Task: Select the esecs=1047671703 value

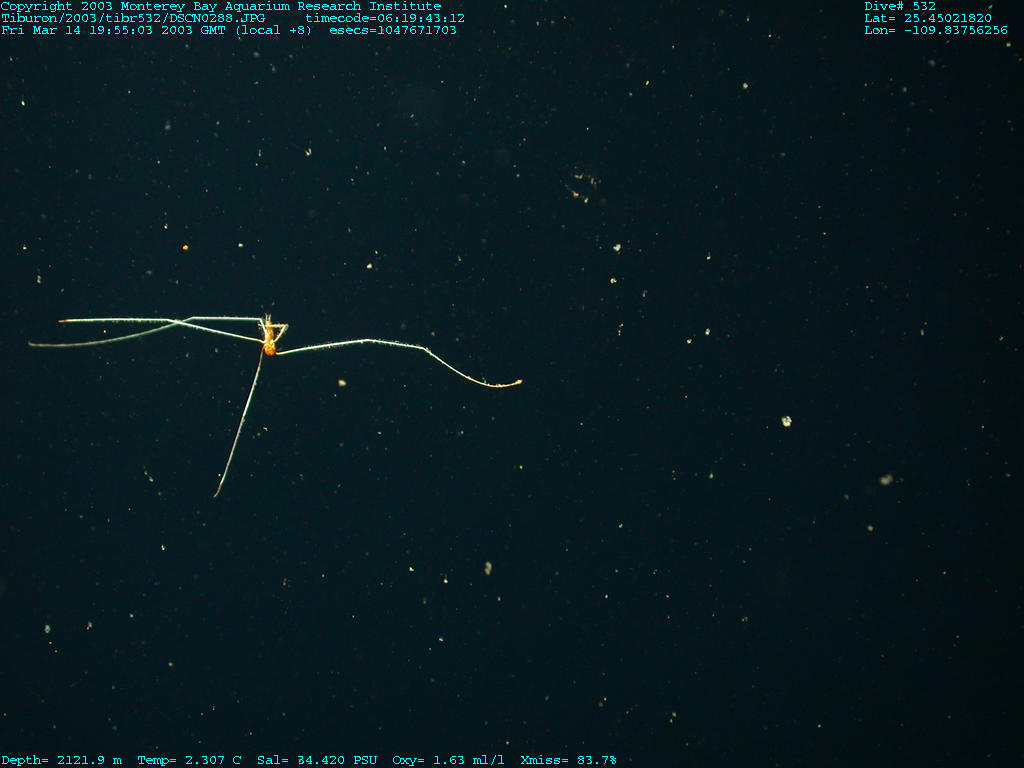Action: point(393,30)
